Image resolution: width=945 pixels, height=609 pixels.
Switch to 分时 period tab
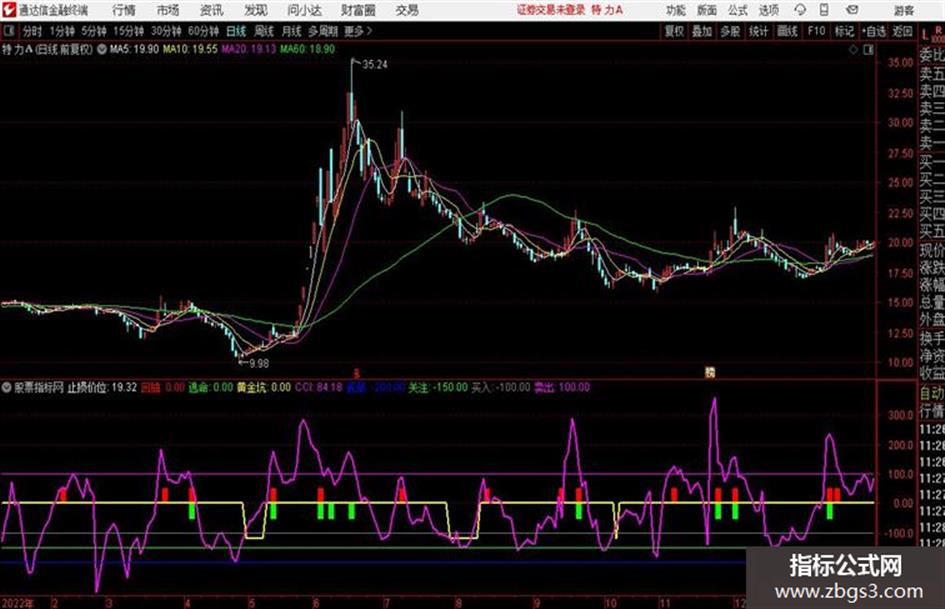tap(33, 31)
